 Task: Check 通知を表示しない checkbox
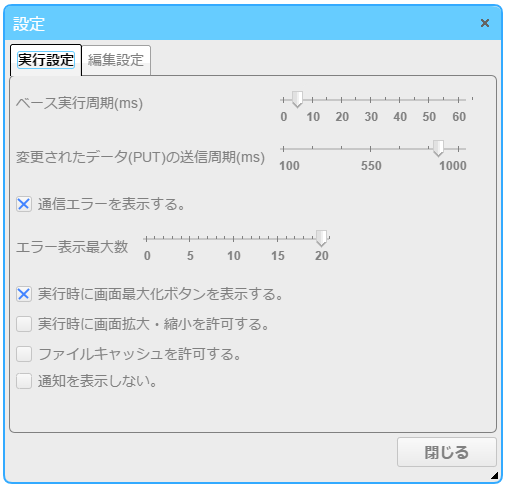(x=24, y=381)
